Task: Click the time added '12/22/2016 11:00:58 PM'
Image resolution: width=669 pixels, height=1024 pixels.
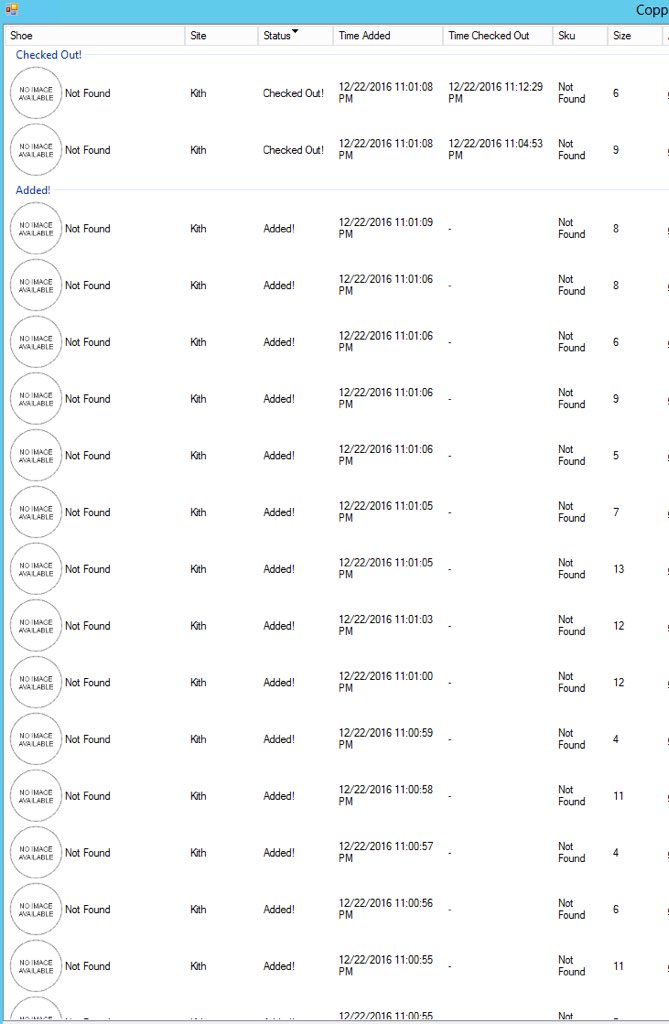Action: pyautogui.click(x=385, y=795)
